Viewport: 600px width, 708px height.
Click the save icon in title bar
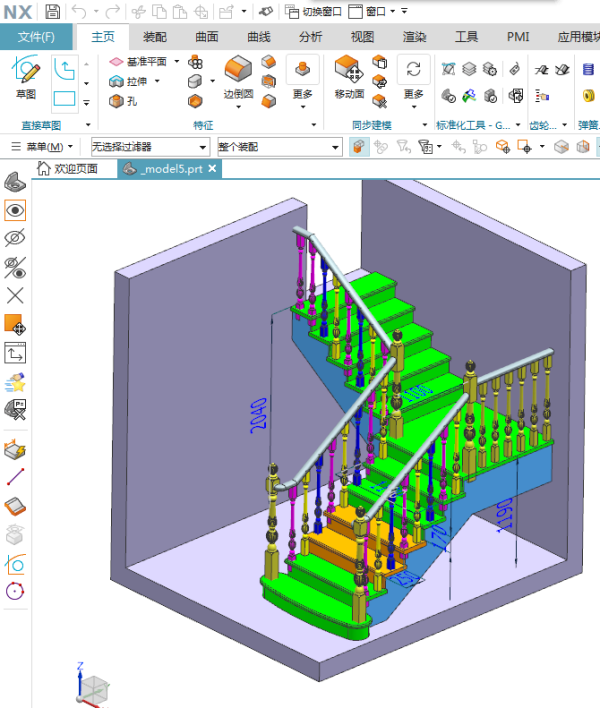coord(52,11)
